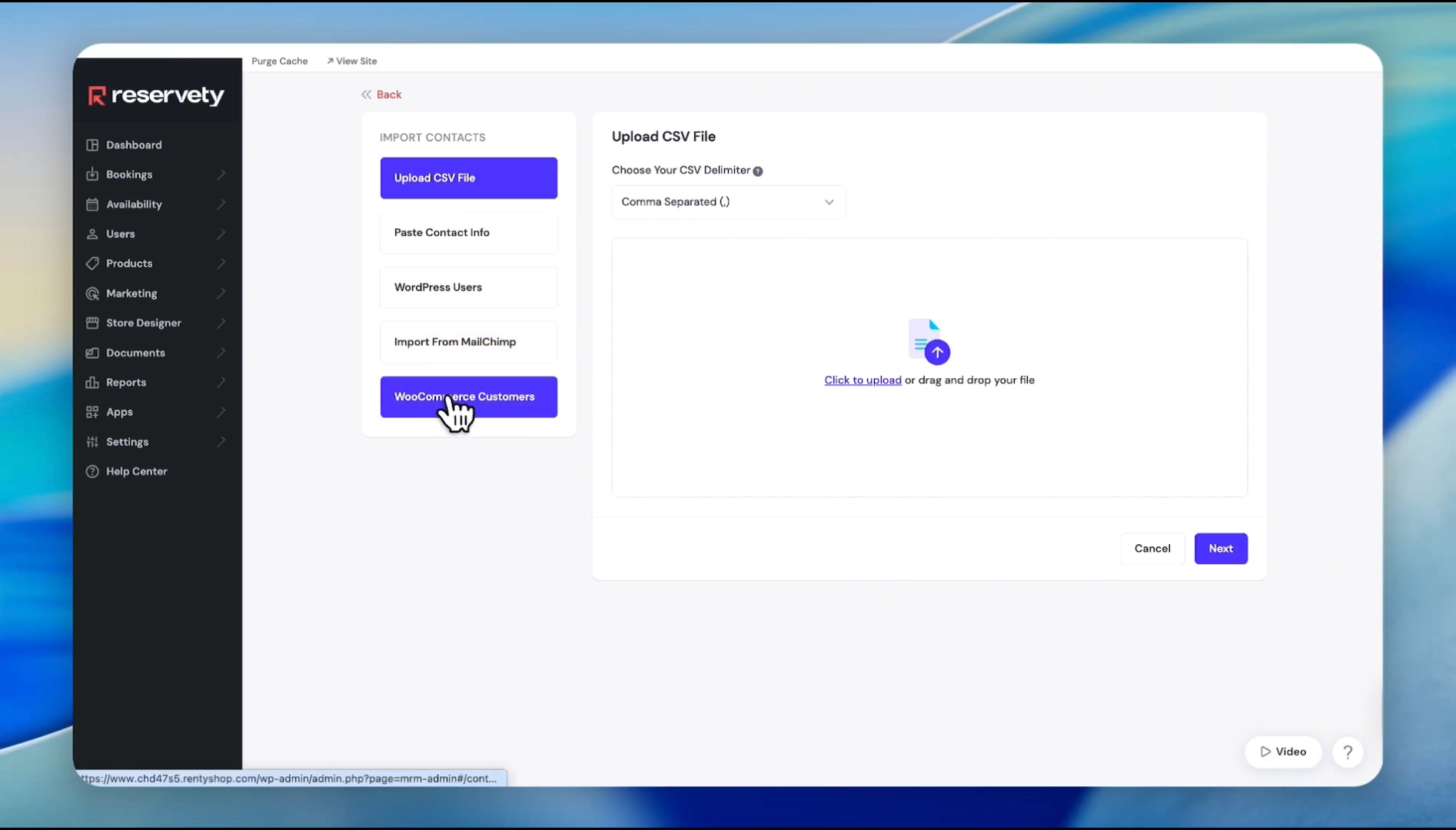
Task: Expand the Reports submenu chevron
Action: [x=221, y=382]
